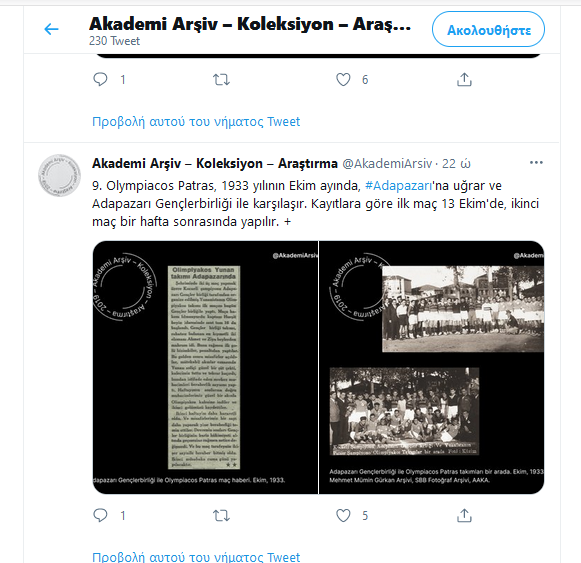Like the Olympiacos Patras tweet with 5 likes
This screenshot has width=581, height=563.
[x=343, y=516]
